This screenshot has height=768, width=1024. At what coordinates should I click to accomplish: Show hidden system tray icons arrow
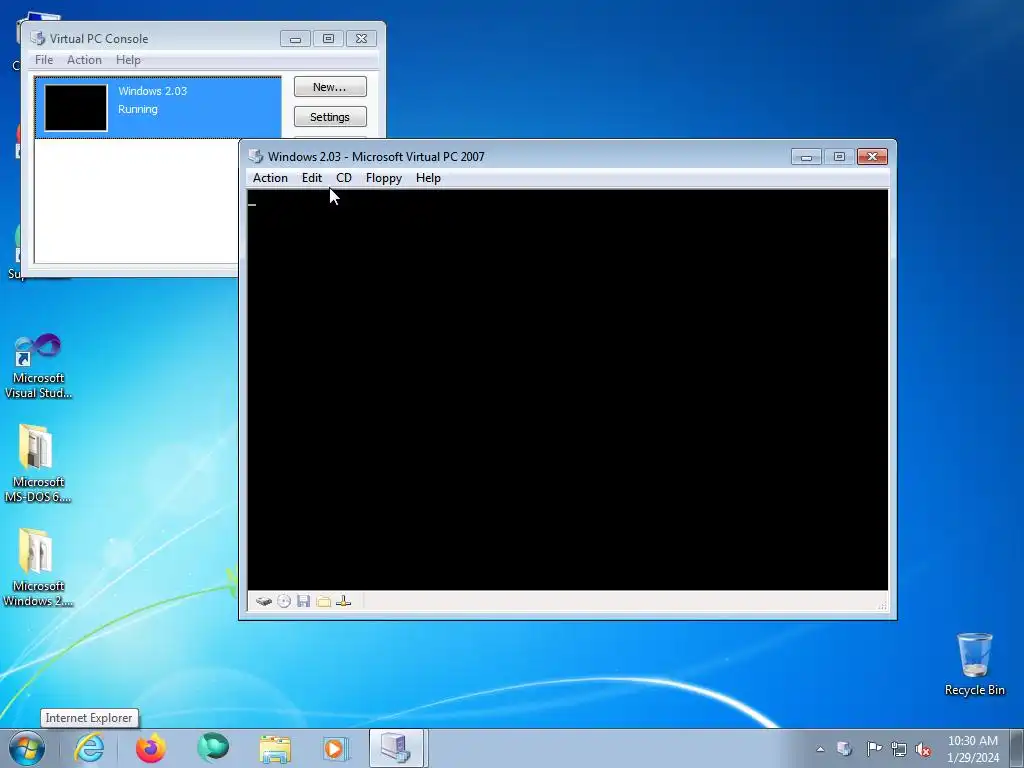[x=820, y=749]
